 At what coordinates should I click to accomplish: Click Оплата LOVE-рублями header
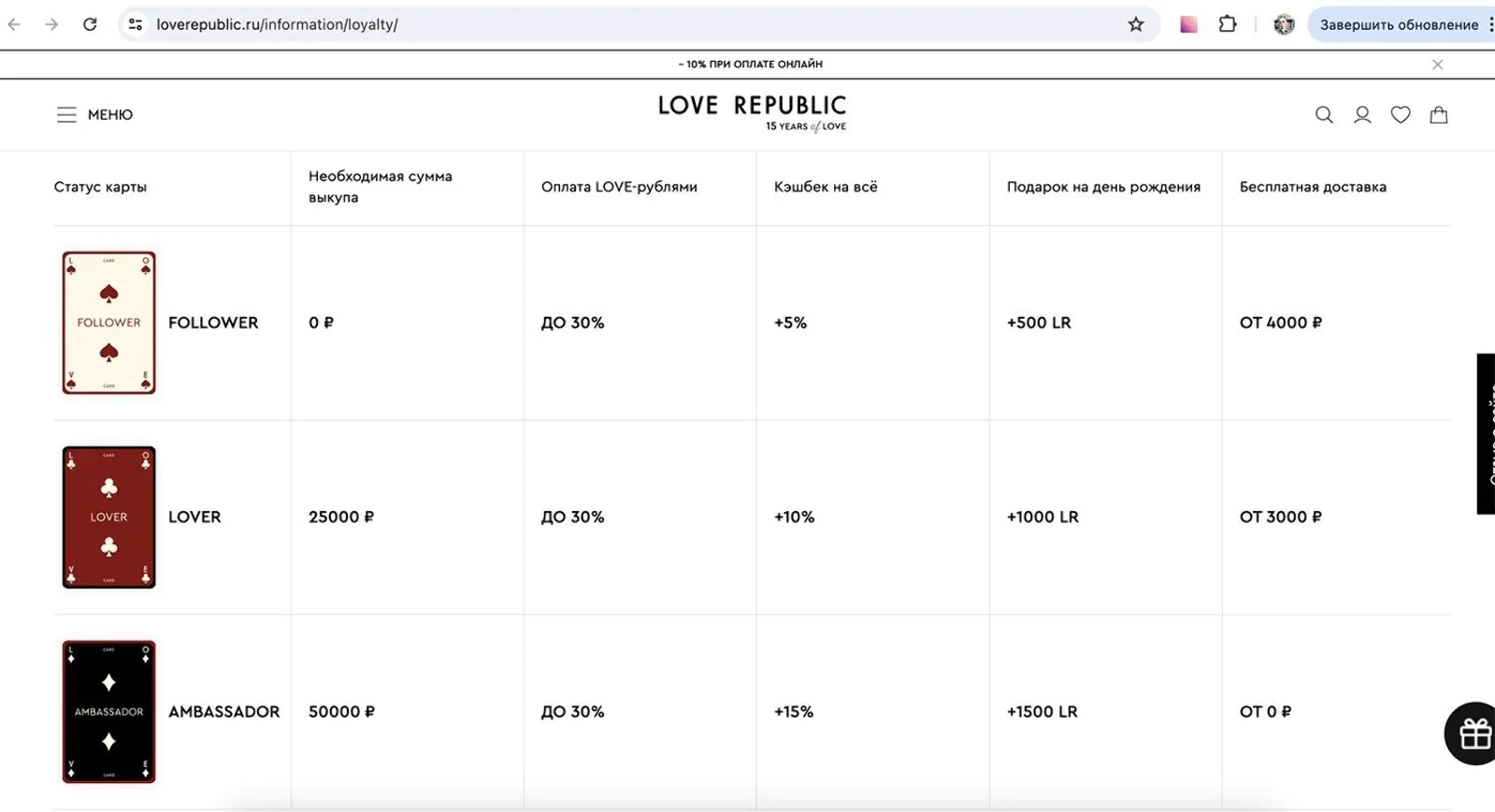(619, 187)
